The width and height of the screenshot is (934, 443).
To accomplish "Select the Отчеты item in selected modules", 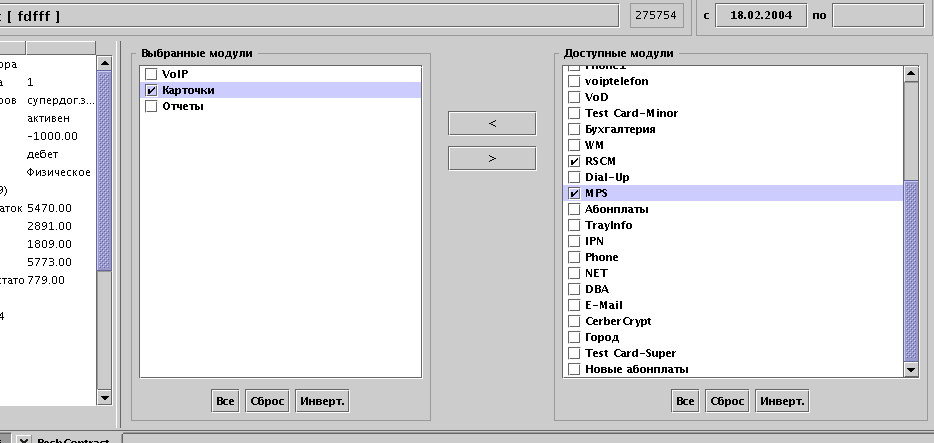I will [183, 106].
